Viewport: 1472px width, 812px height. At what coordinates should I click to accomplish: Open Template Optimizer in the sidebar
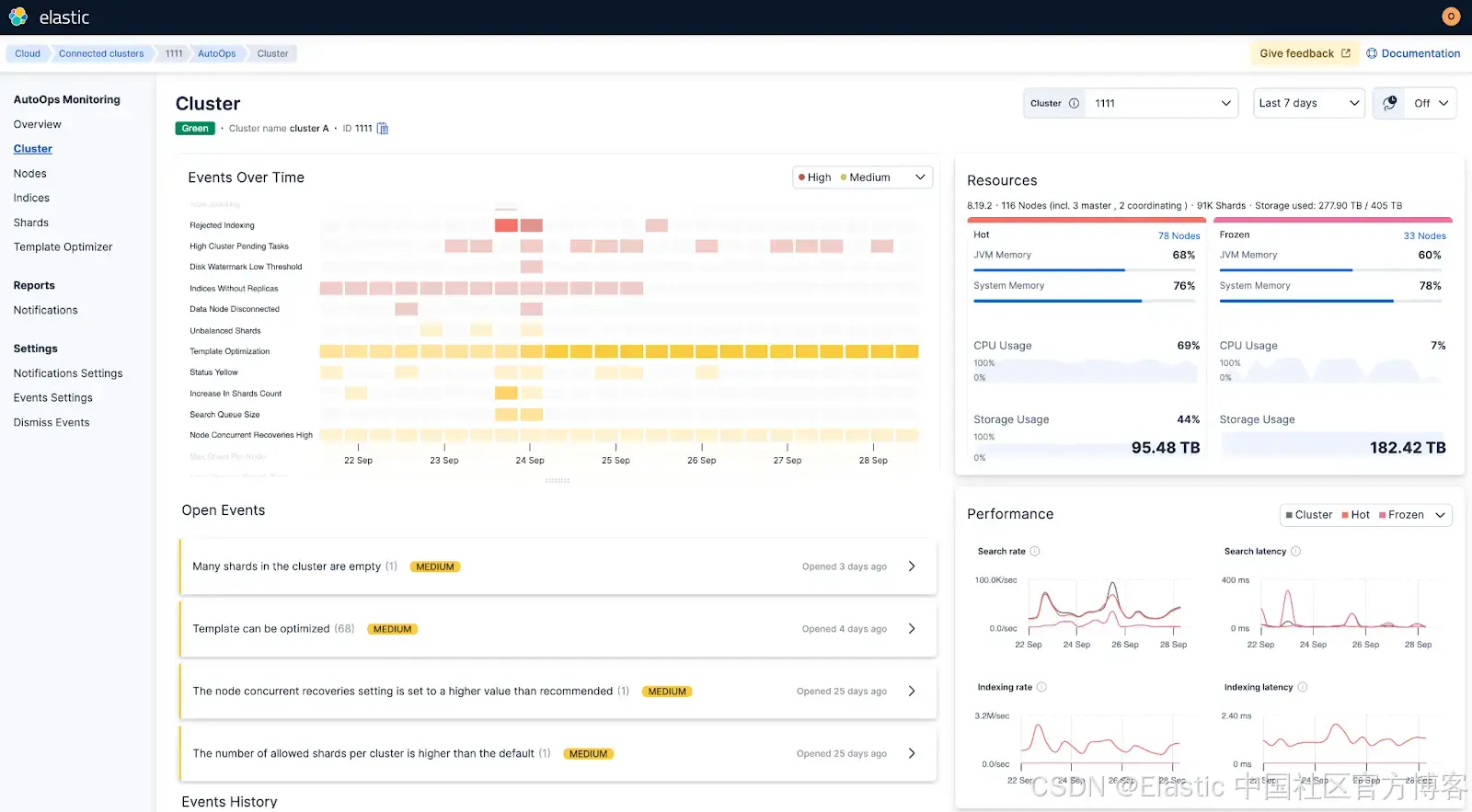pyautogui.click(x=63, y=247)
